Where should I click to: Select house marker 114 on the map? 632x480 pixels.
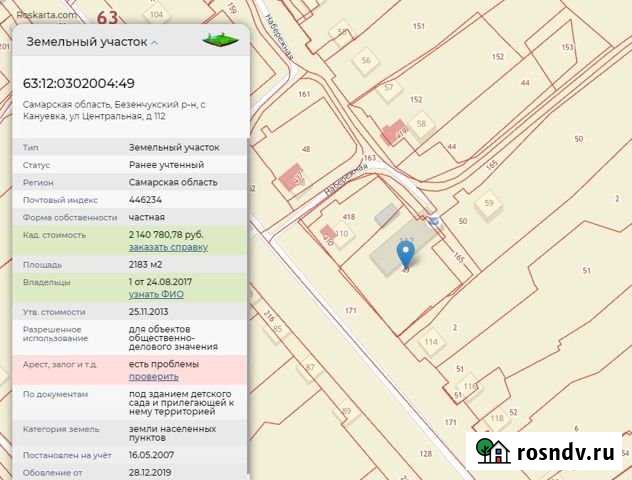coord(431,342)
